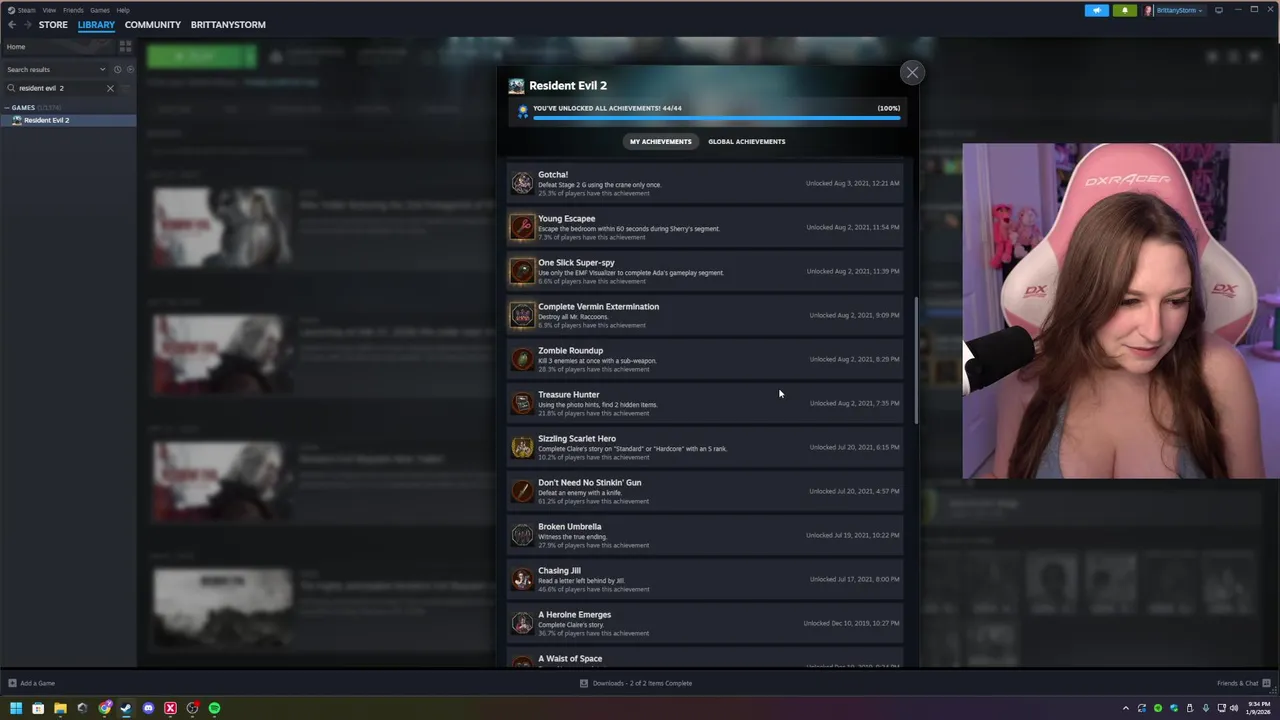Click the achievements progress bar
1280x720 pixels.
point(716,118)
